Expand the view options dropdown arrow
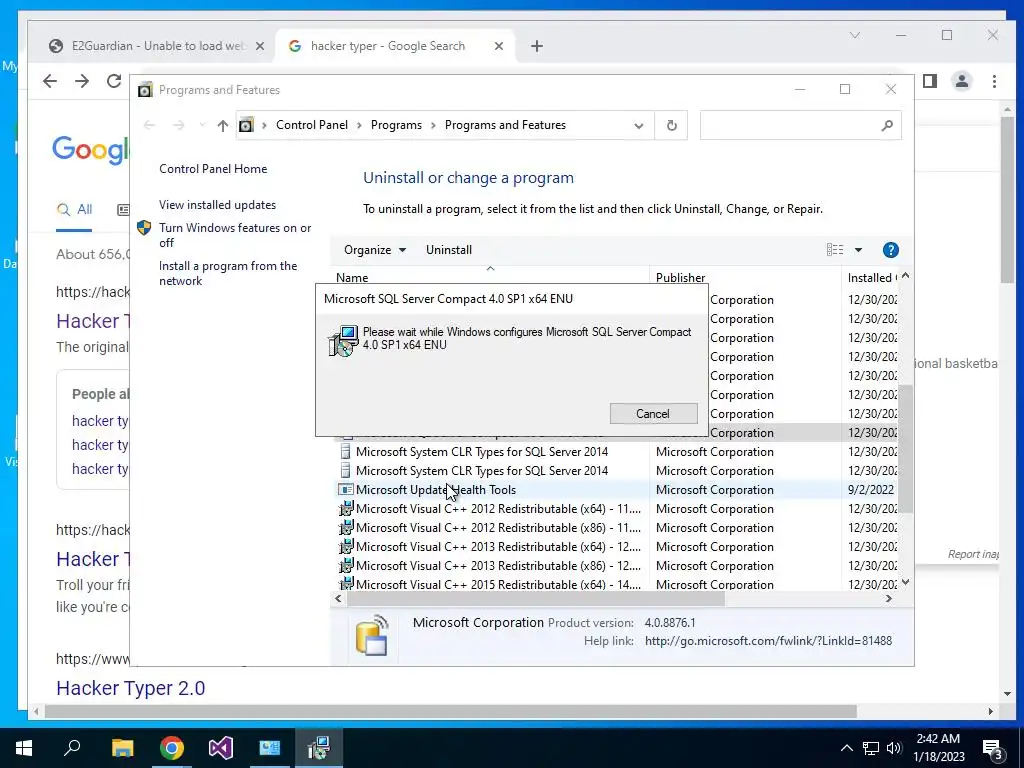 pos(858,250)
